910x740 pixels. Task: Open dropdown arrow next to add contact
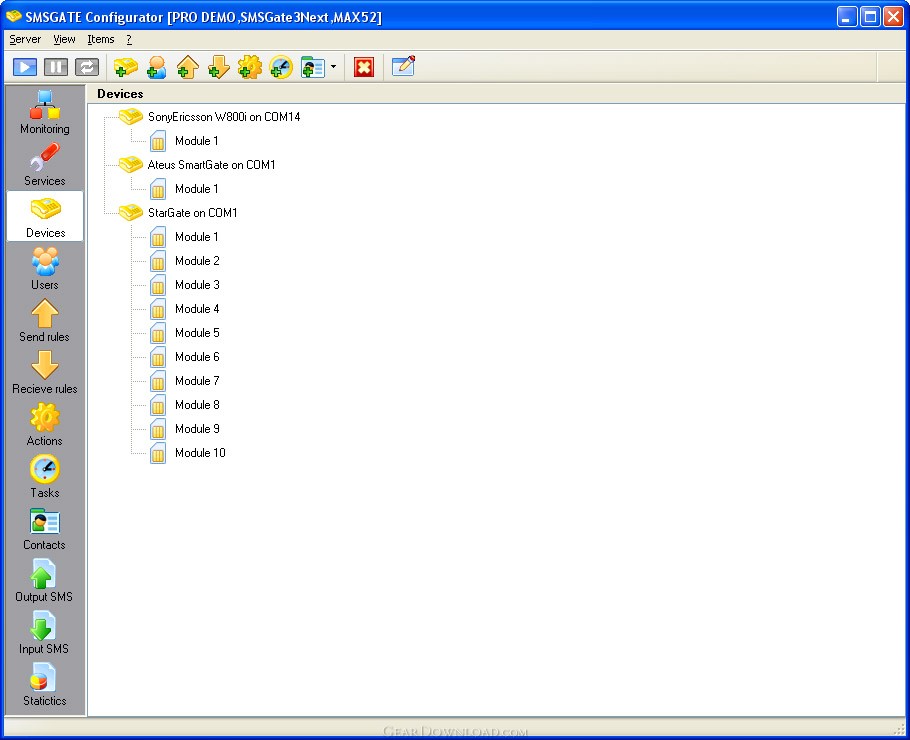pyautogui.click(x=333, y=67)
